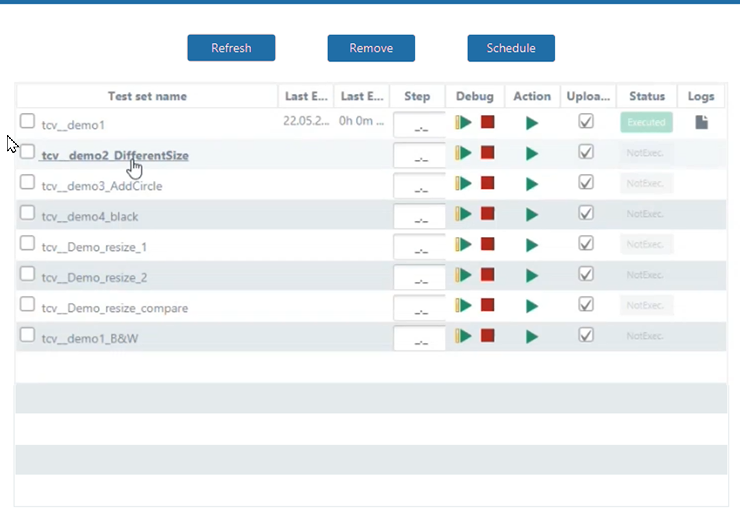Tick selection checkbox for tcv__demo4_black
Image resolution: width=740 pixels, height=524 pixels.
click(x=28, y=213)
